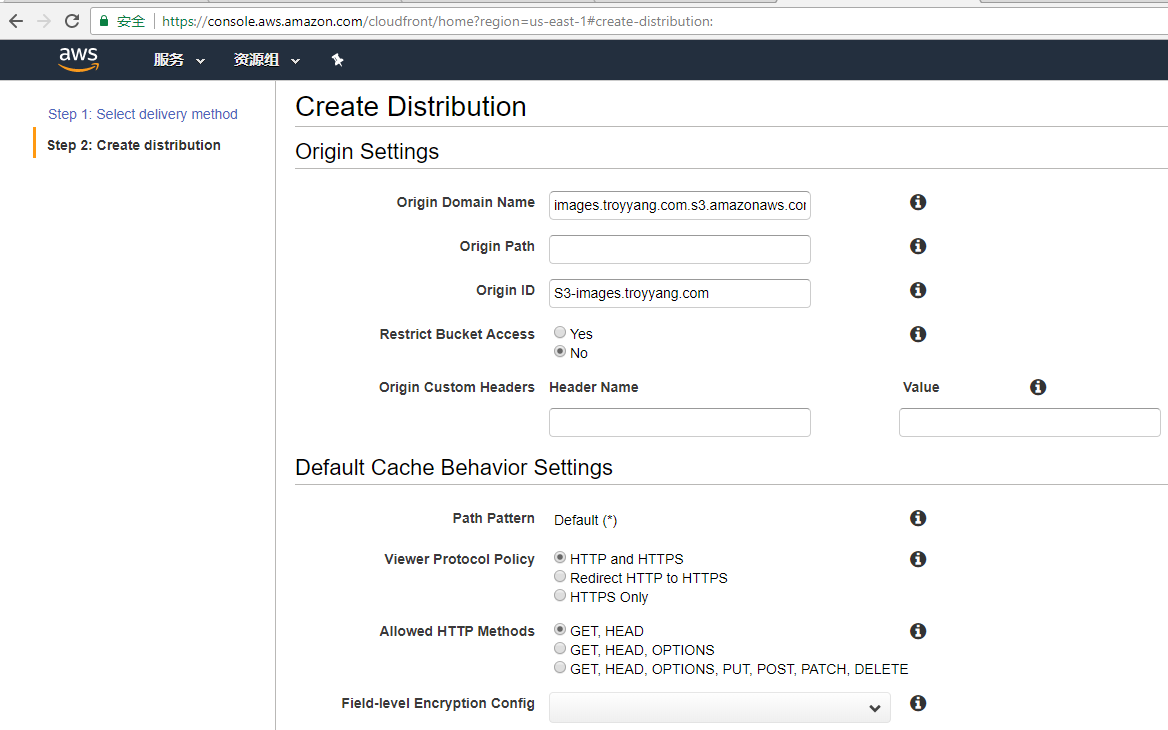Image resolution: width=1168 pixels, height=730 pixels.
Task: Open Field-level Encryption Config dropdown
Action: 719,708
